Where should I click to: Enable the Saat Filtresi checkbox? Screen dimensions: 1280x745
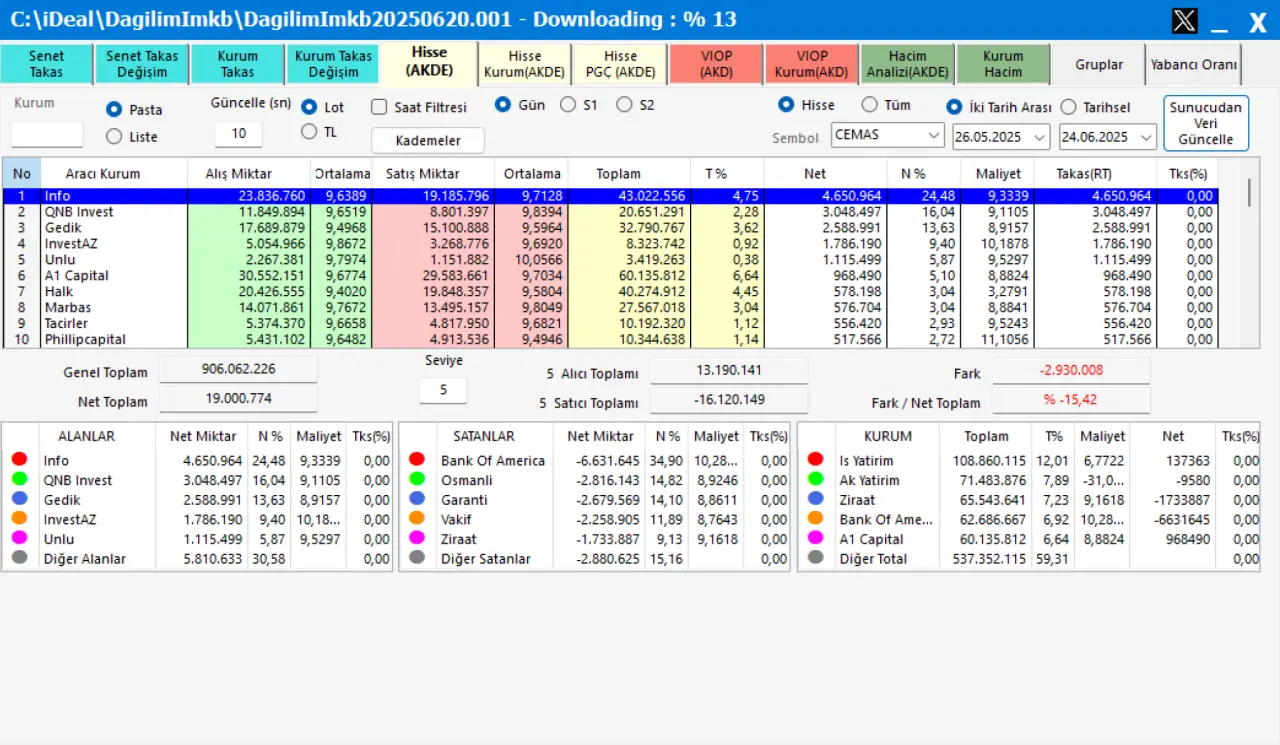click(379, 107)
